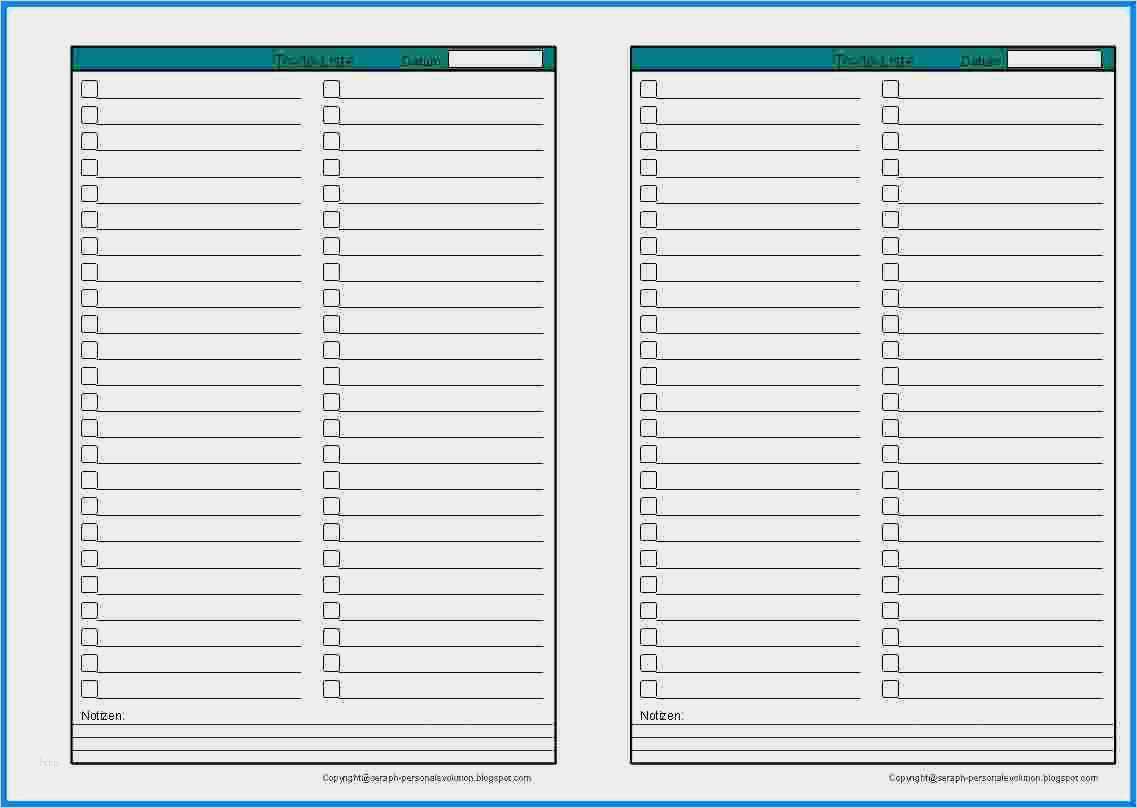Check the first checkbox on left page

pyautogui.click(x=90, y=88)
